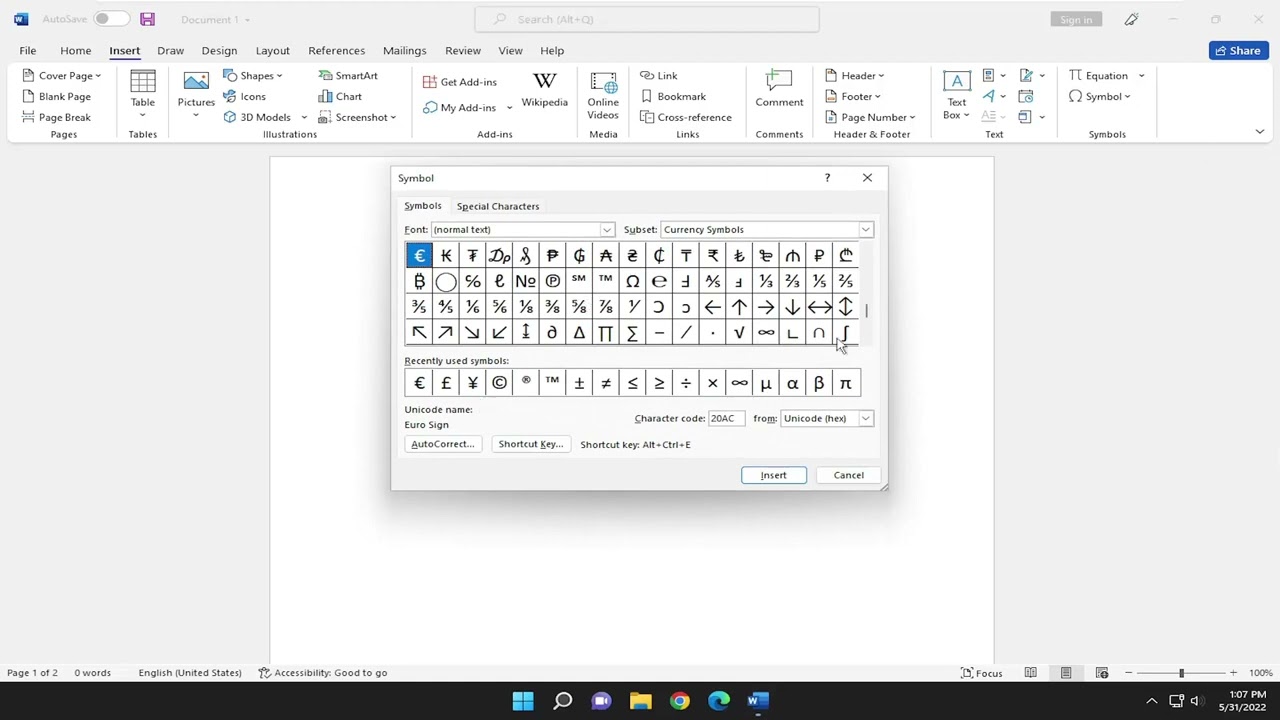Select the infinity symbol in grid
The width and height of the screenshot is (1280, 720).
pos(766,333)
